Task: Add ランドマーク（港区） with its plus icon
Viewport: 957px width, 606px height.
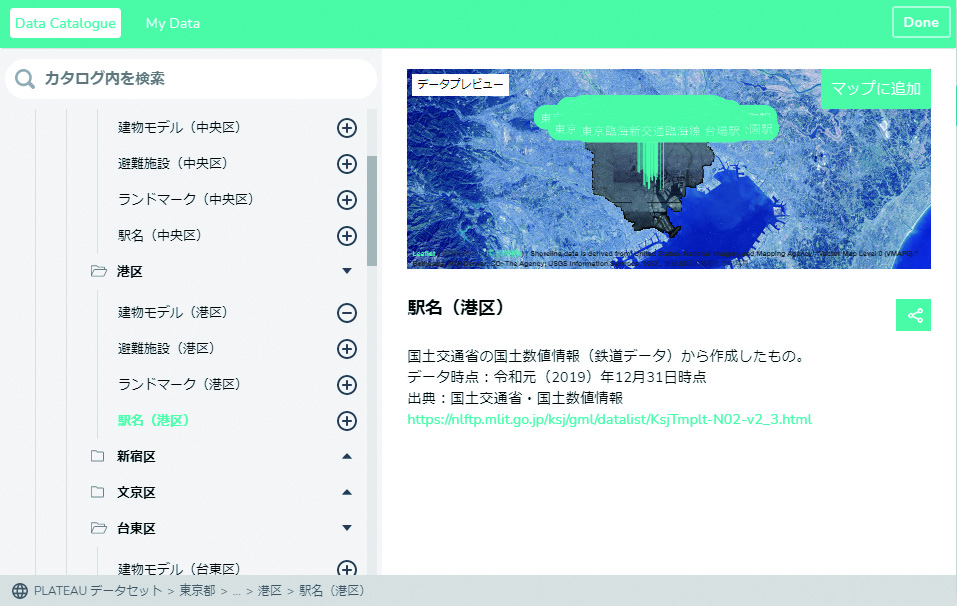Action: pos(347,385)
